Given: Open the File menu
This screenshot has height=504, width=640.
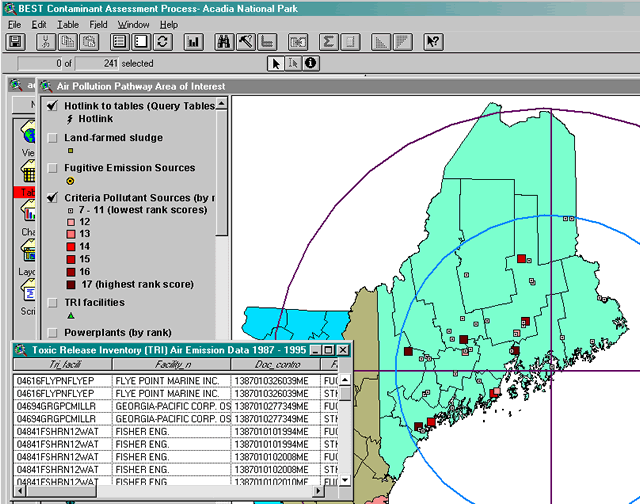Looking at the screenshot, I should click(x=14, y=25).
